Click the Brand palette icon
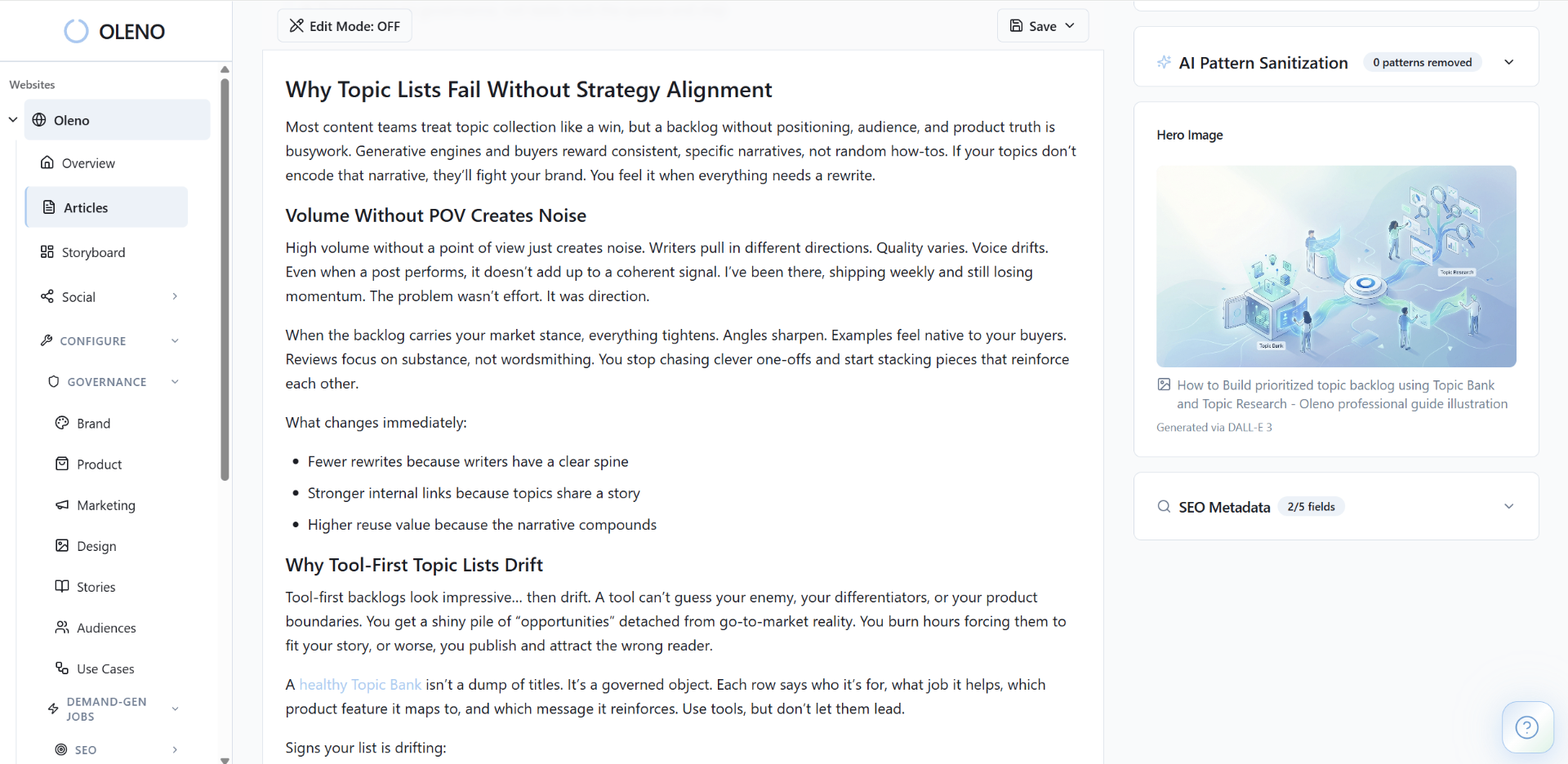1568x764 pixels. click(x=62, y=423)
